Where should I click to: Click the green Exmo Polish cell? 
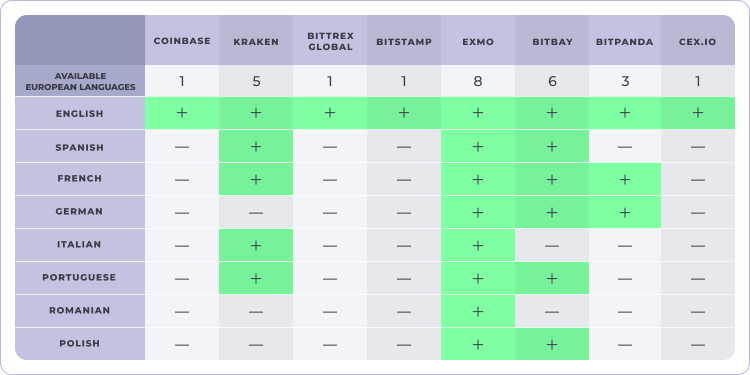(478, 344)
